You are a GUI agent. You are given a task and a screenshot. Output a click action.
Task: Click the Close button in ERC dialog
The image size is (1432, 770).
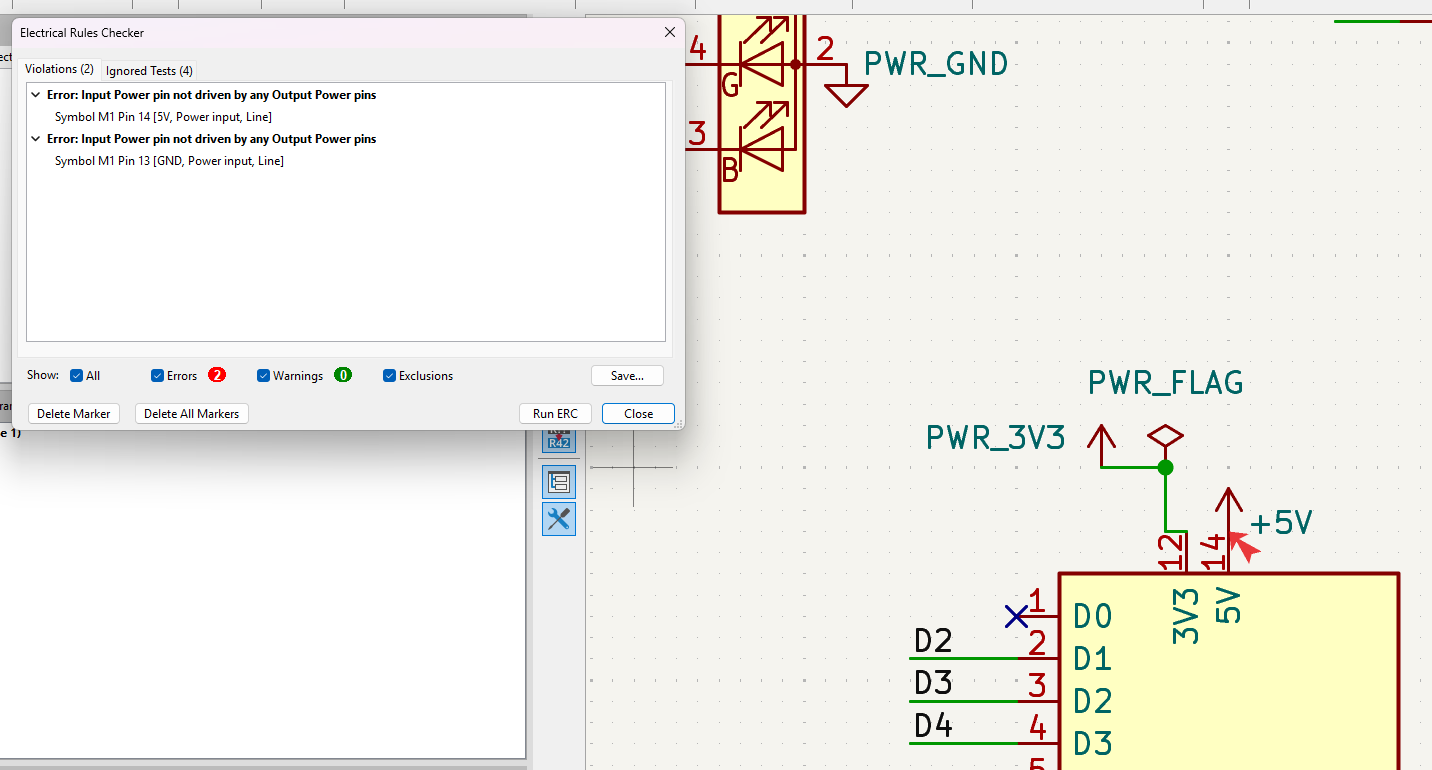click(638, 414)
